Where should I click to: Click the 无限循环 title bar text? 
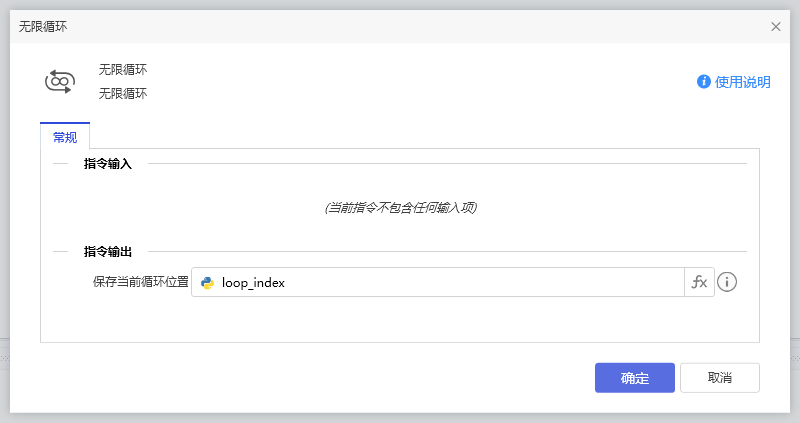(x=44, y=27)
